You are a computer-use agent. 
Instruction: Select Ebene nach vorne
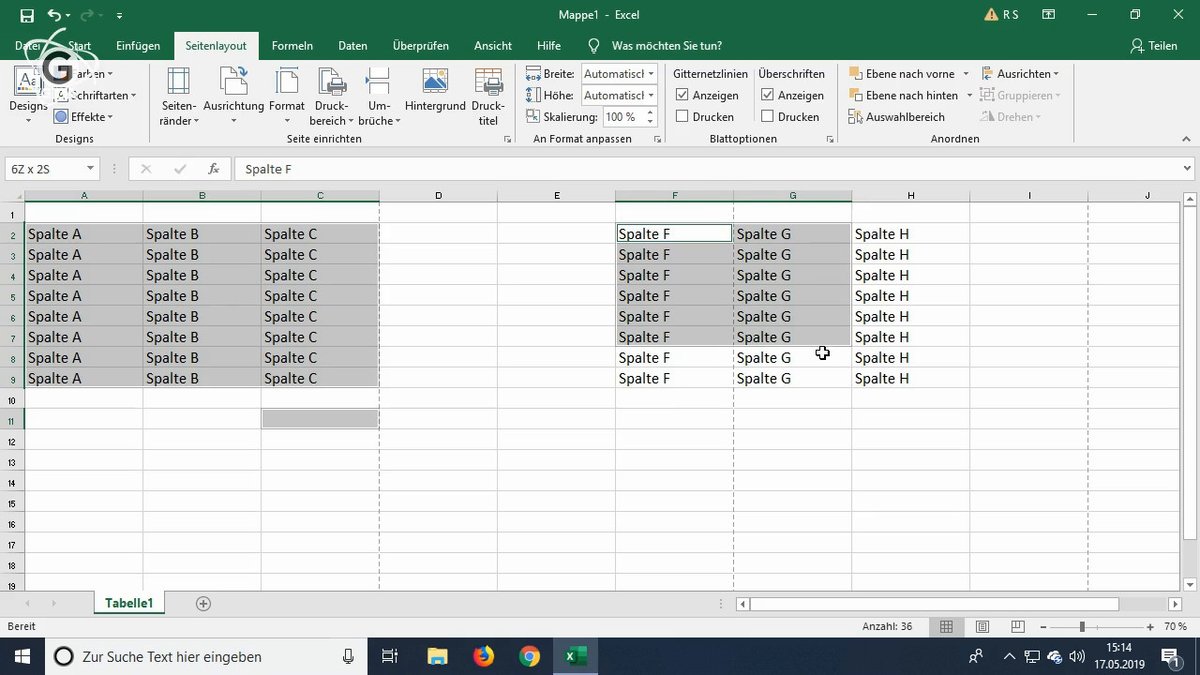pyautogui.click(x=903, y=73)
